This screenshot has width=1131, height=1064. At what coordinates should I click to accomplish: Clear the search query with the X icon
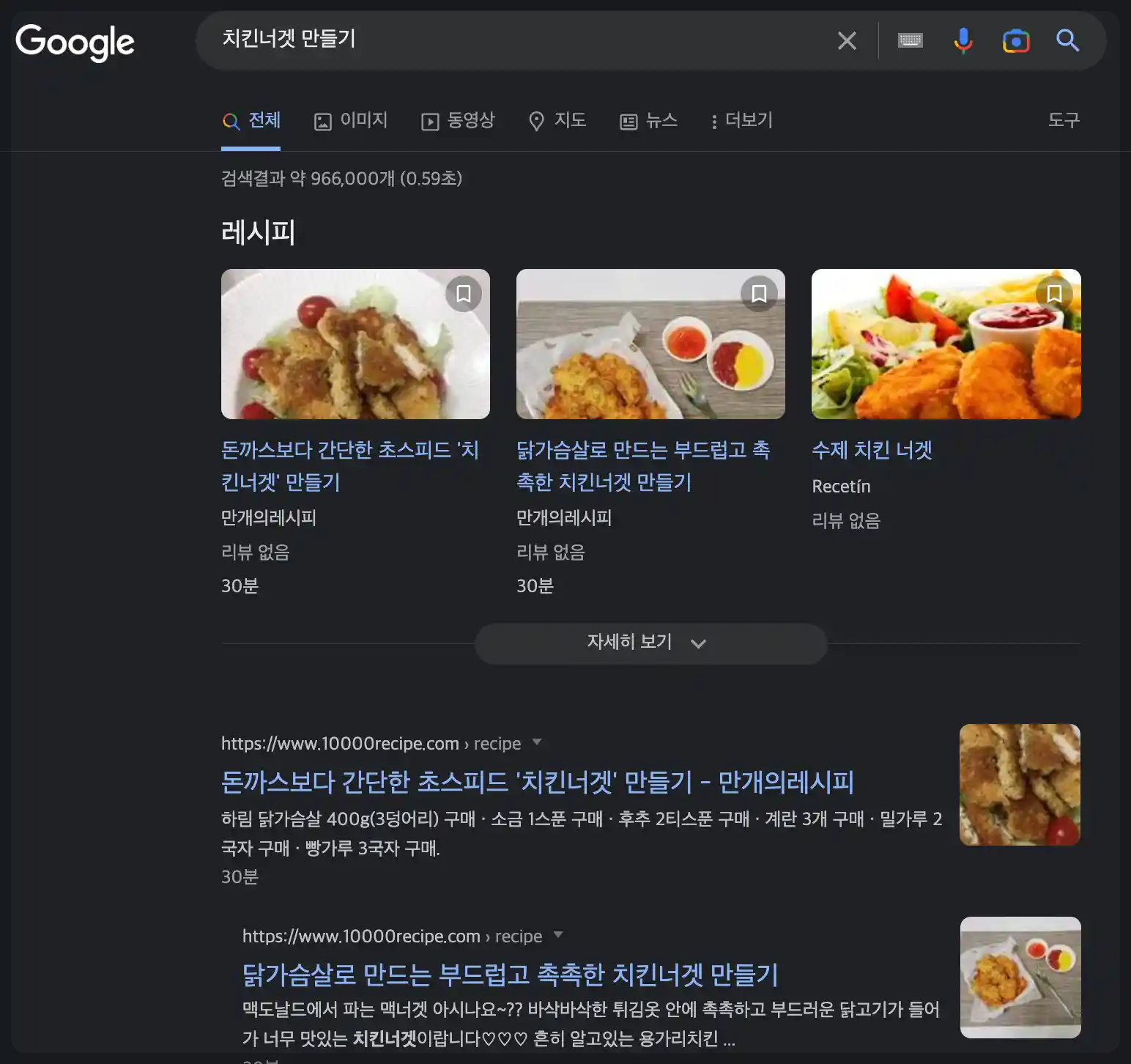(847, 41)
